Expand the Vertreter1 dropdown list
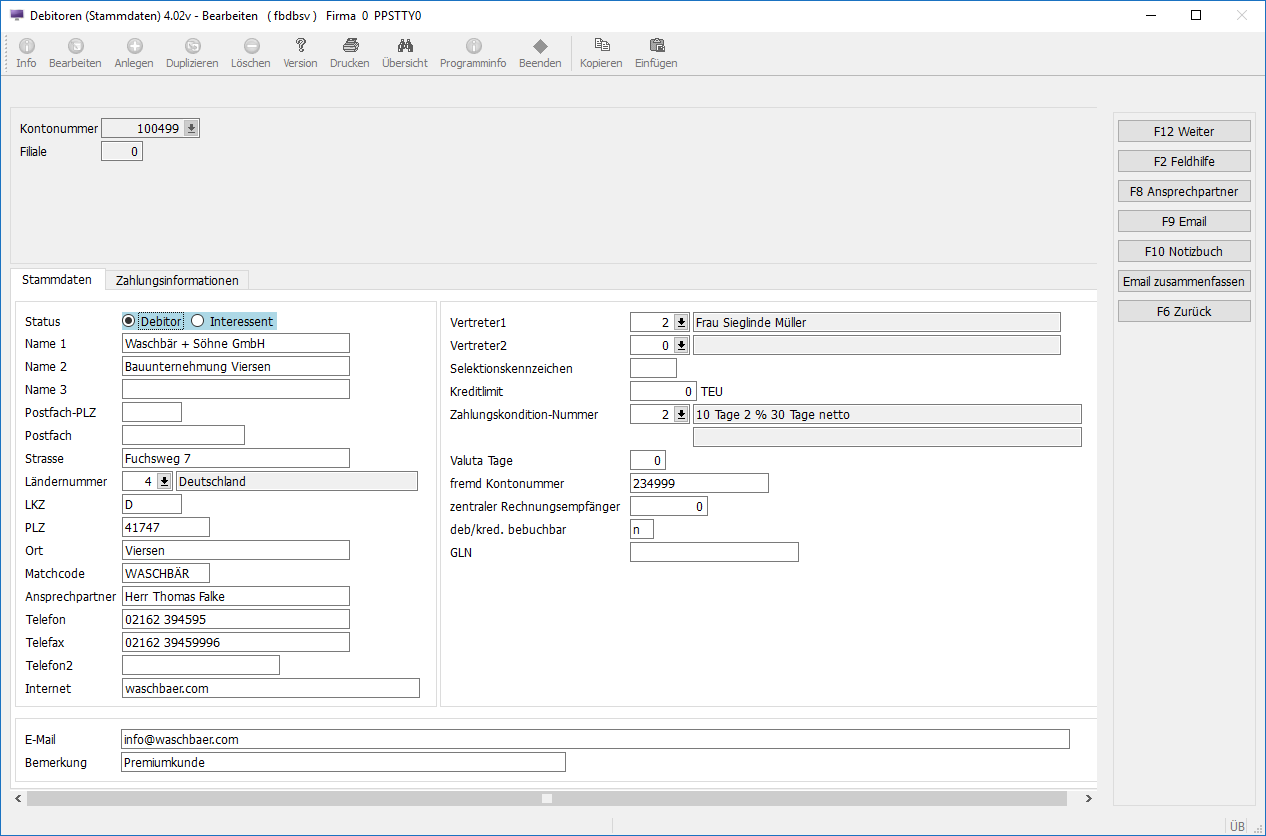 pyautogui.click(x=681, y=322)
